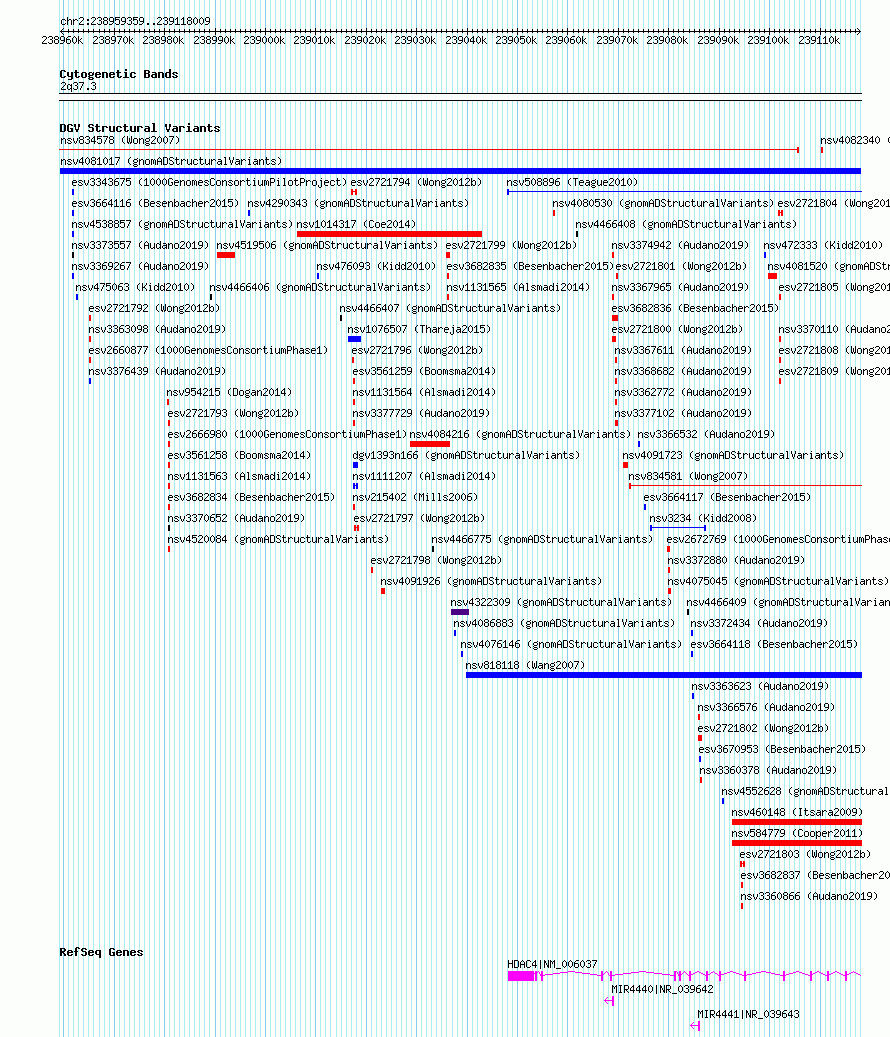
Task: Open dgv1393n166 gnomAD variant label
Action: click(x=466, y=456)
